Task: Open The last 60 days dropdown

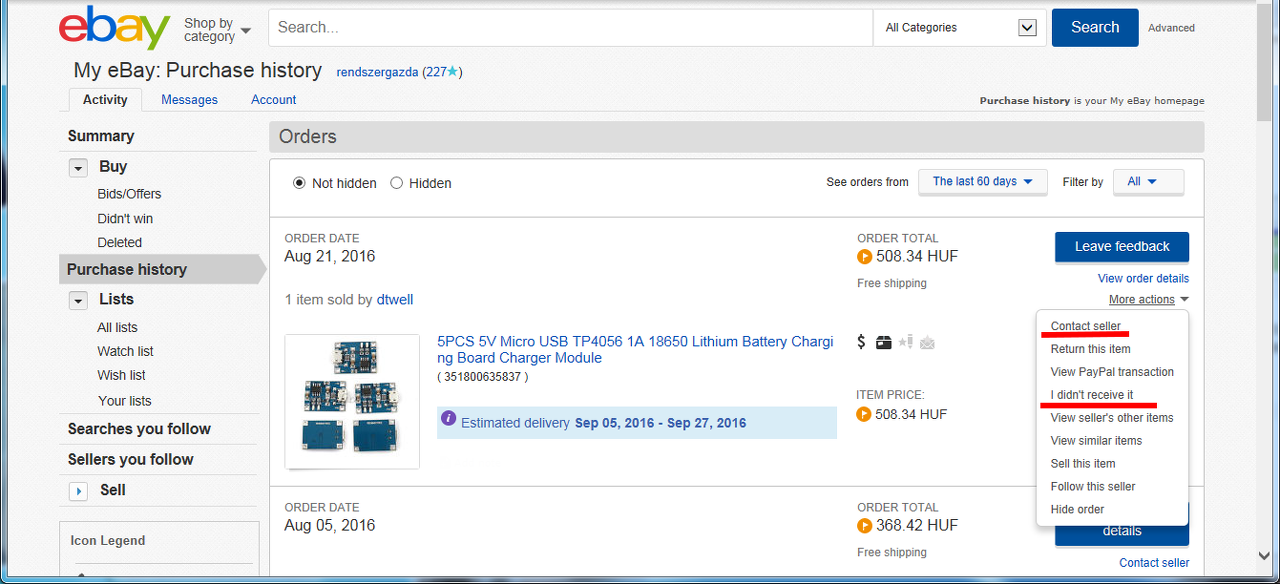Action: pyautogui.click(x=982, y=182)
